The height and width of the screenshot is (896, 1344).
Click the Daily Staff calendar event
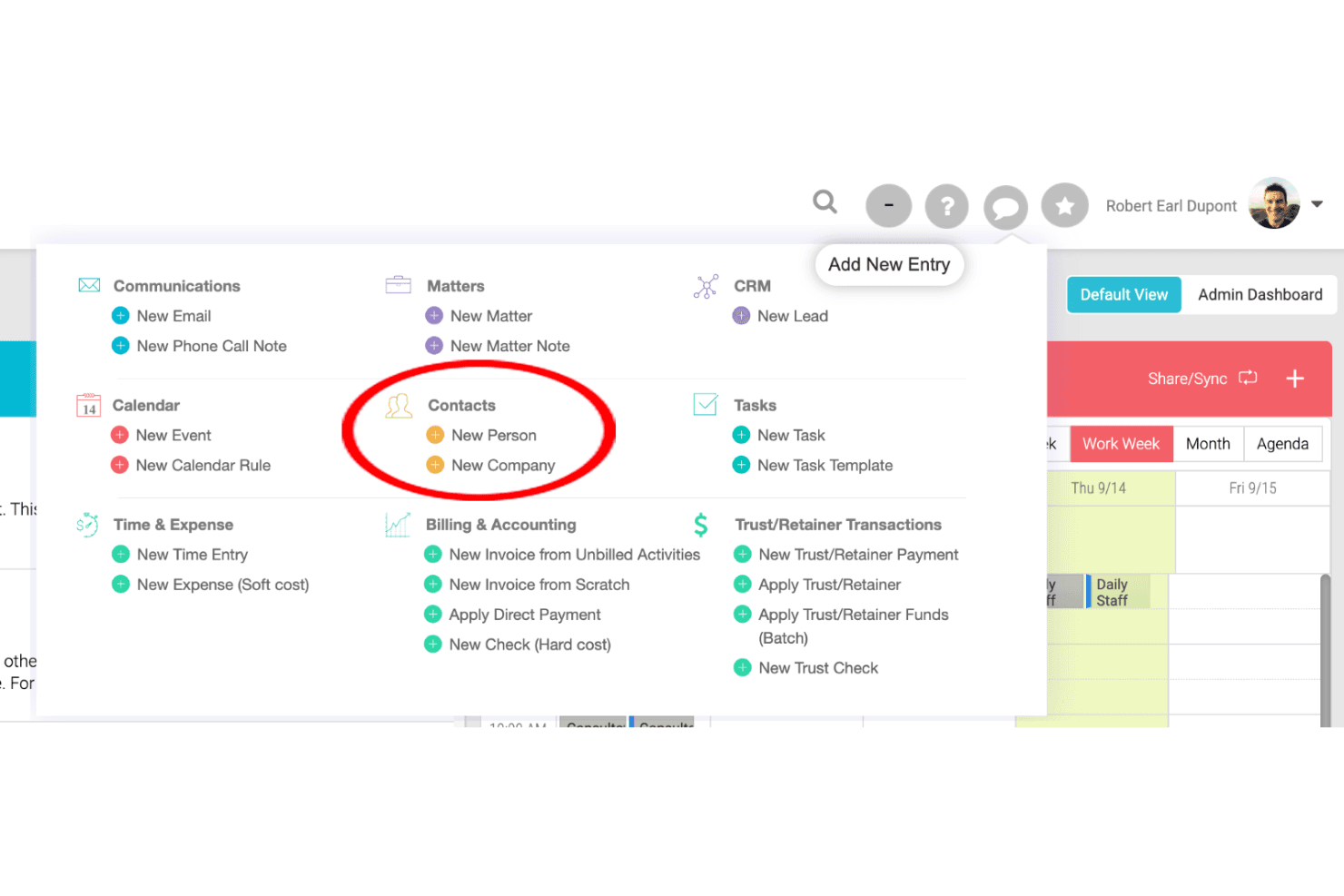click(1118, 592)
